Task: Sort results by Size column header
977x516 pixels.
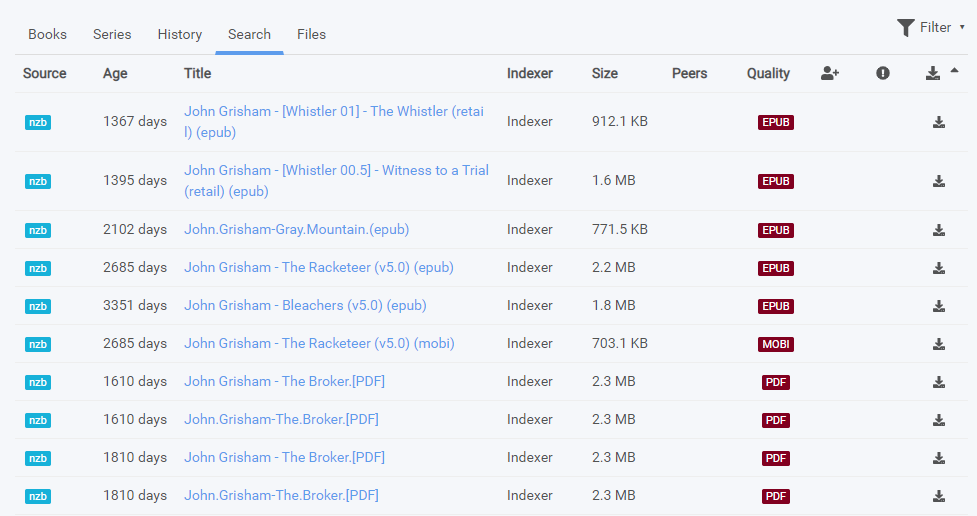Action: 604,73
